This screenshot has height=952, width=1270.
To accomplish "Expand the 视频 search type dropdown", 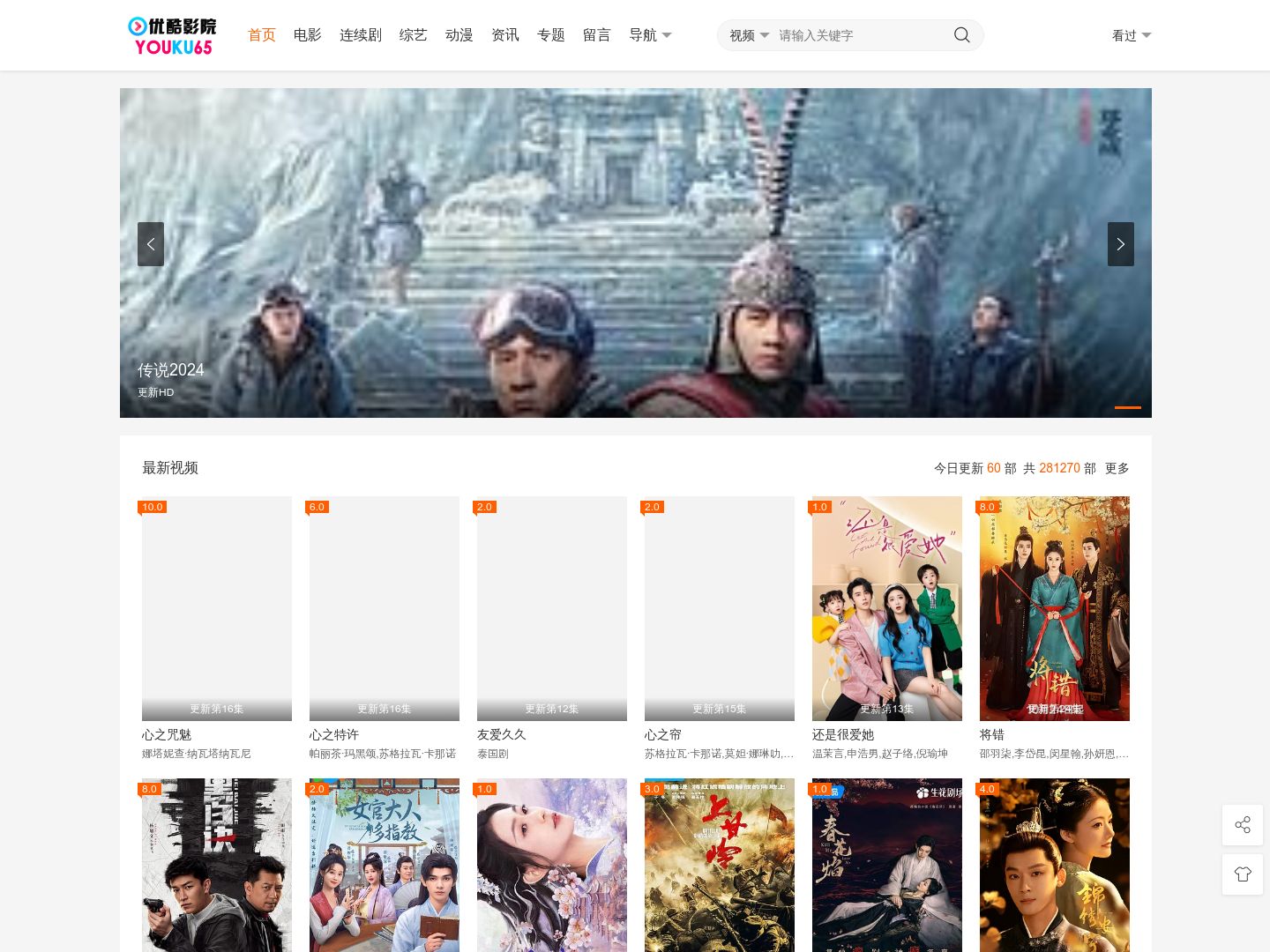I will (x=749, y=35).
